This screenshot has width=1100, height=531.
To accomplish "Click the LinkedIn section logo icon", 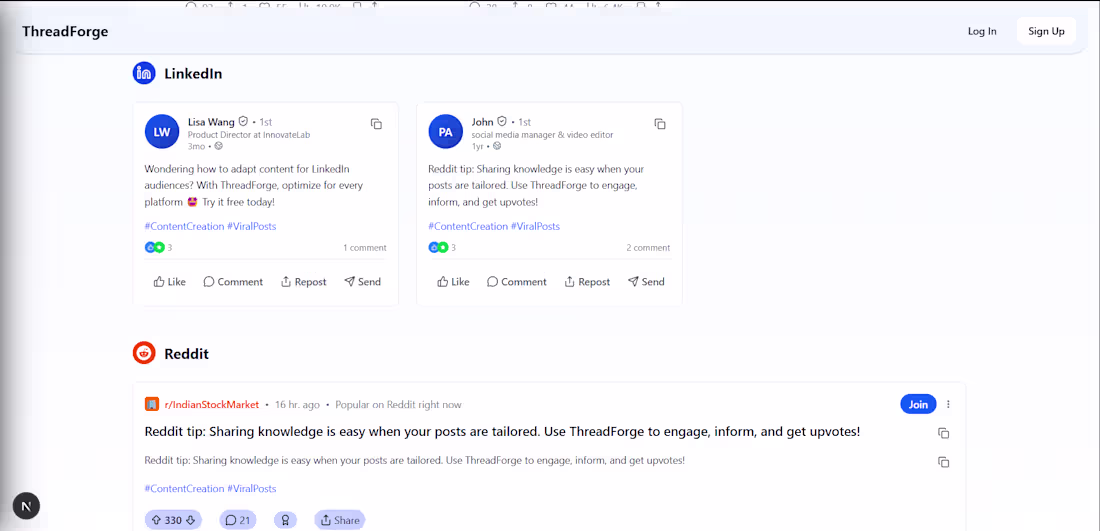I will pyautogui.click(x=144, y=73).
